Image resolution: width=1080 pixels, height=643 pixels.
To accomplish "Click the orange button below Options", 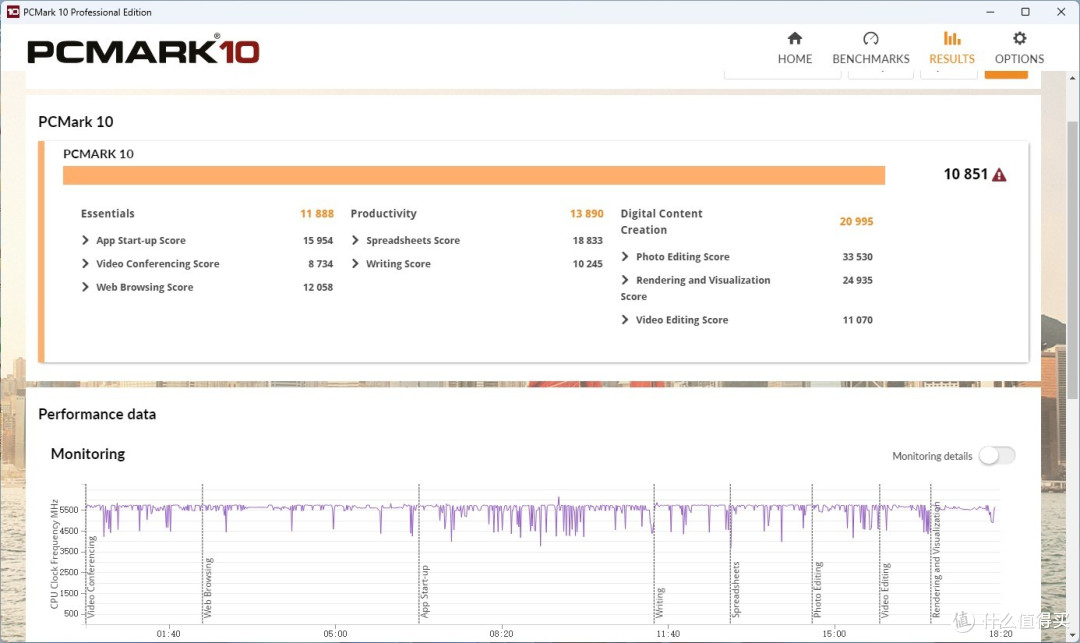I will [1006, 74].
